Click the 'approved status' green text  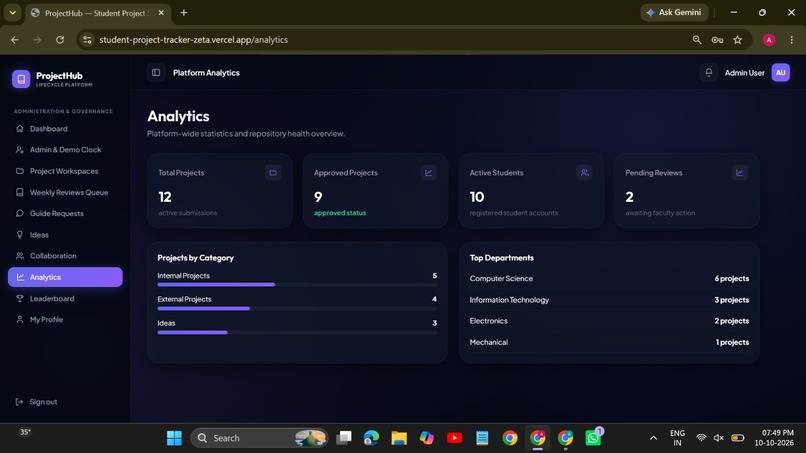pos(340,213)
